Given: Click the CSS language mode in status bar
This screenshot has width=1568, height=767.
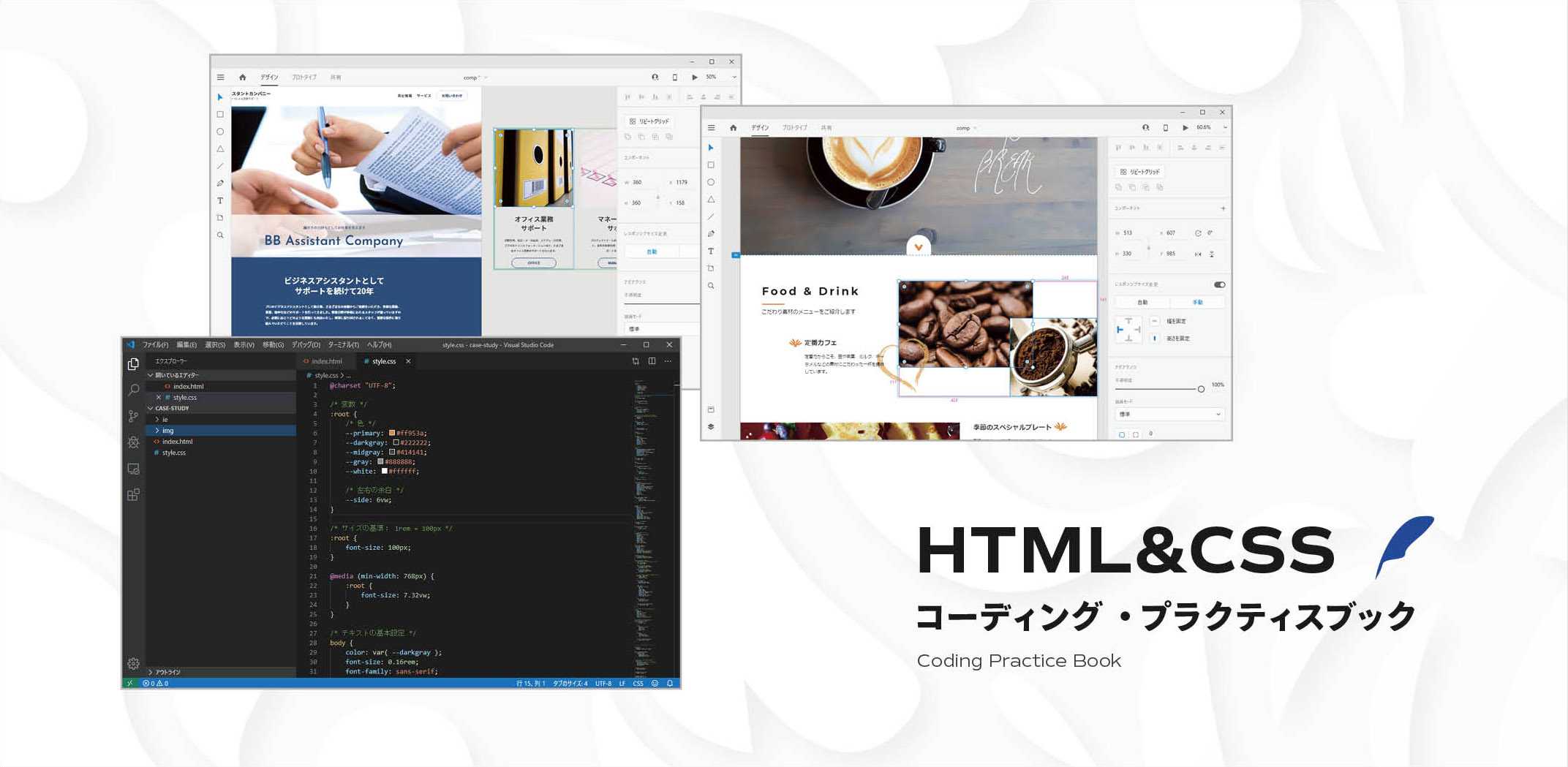Looking at the screenshot, I should (x=638, y=684).
